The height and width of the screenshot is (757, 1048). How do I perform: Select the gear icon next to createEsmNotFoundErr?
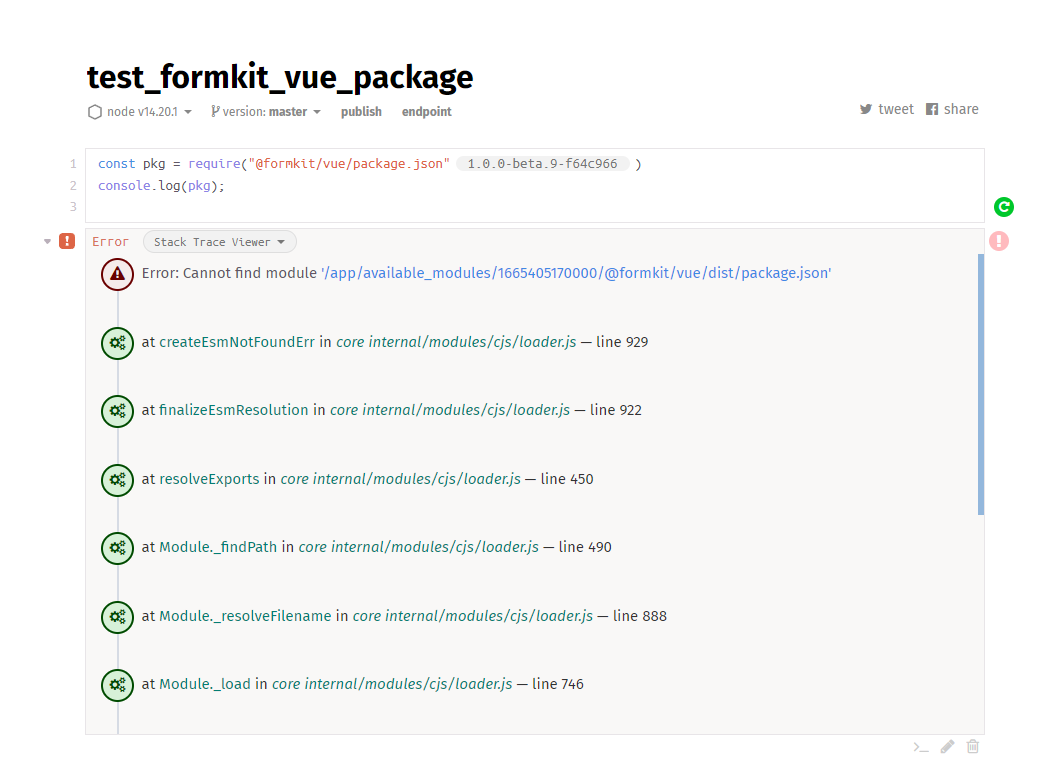[x=117, y=343]
